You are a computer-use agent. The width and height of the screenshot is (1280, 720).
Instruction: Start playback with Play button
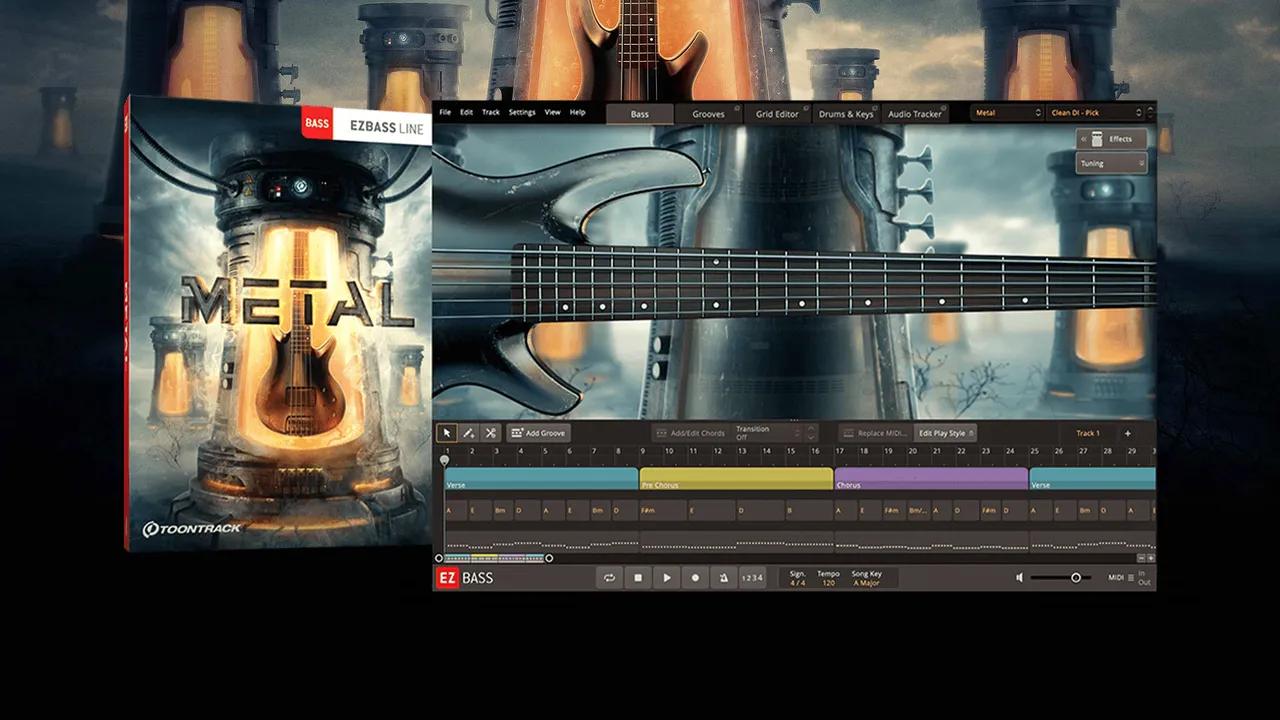click(667, 578)
